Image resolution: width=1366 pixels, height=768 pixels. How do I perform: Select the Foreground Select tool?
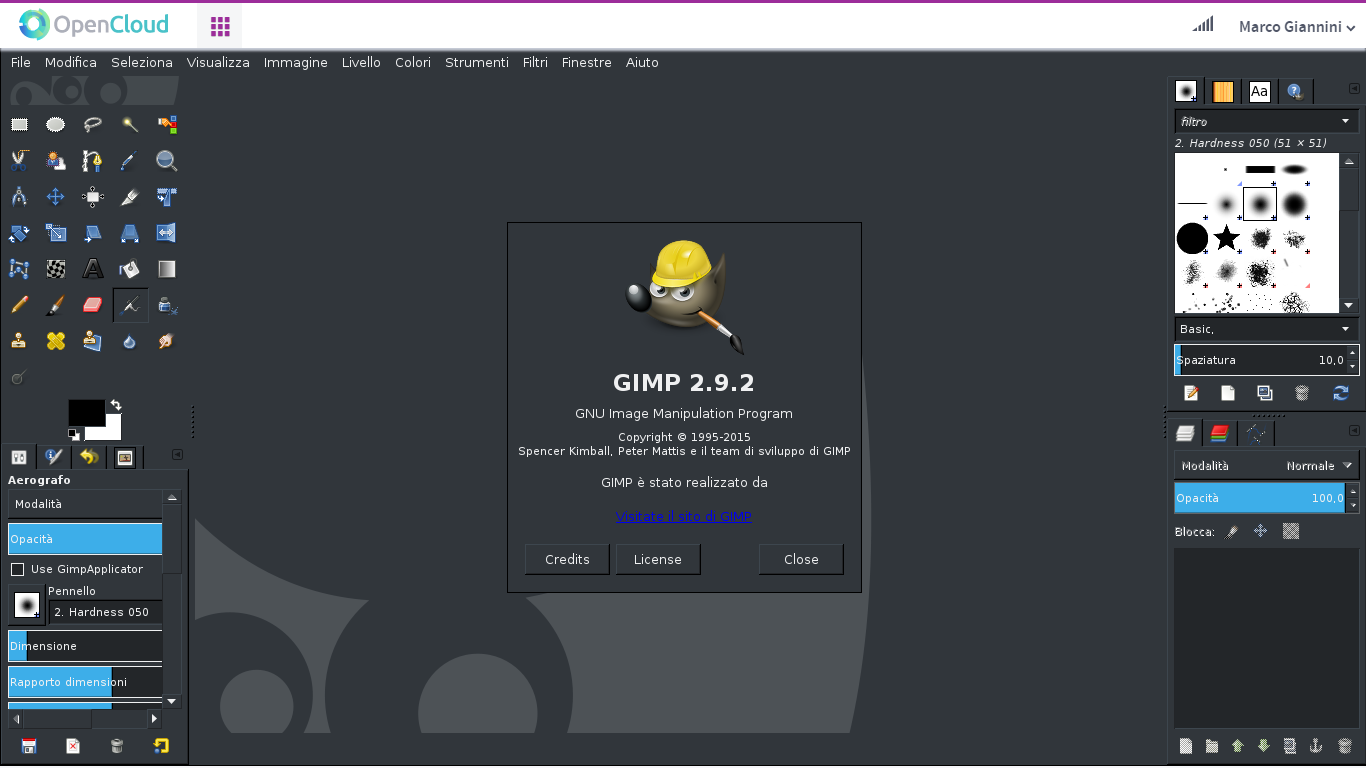(x=56, y=161)
